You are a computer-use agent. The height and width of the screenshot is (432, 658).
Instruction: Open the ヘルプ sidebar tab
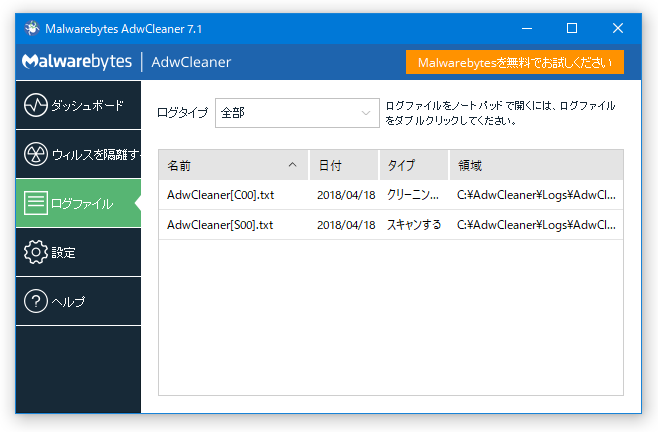(78, 301)
